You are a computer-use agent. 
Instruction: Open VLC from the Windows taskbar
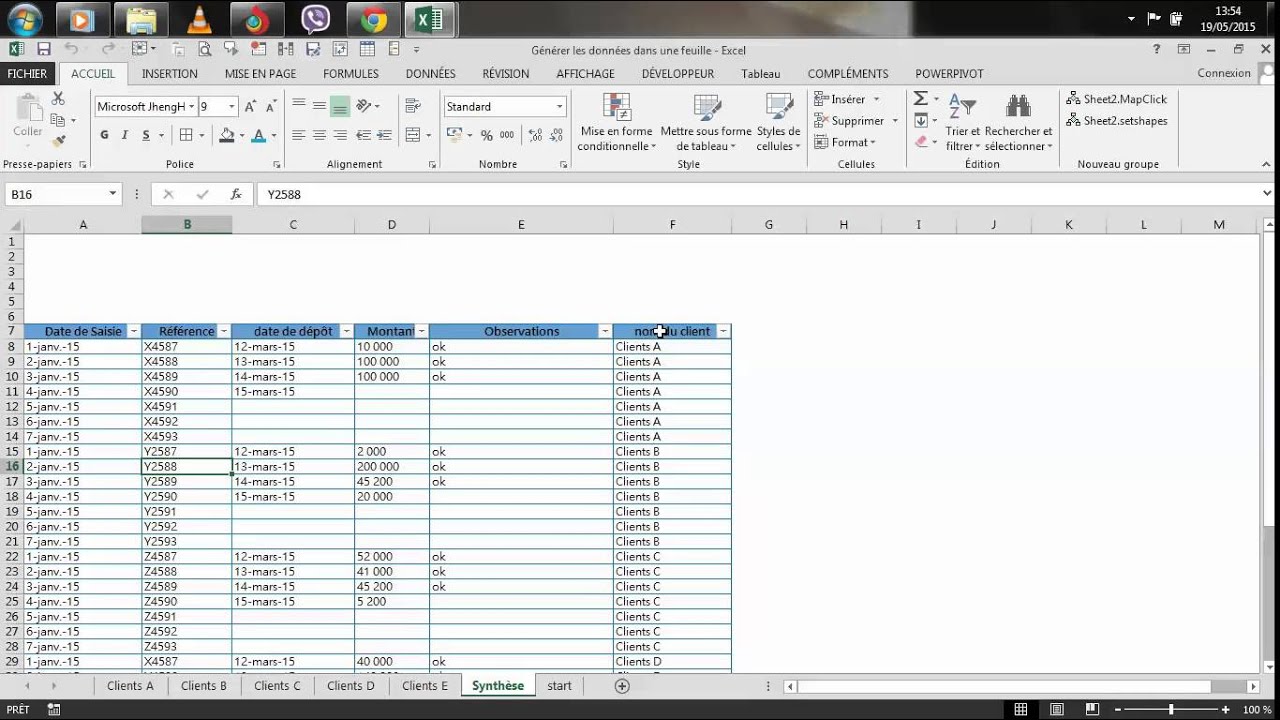pyautogui.click(x=200, y=19)
